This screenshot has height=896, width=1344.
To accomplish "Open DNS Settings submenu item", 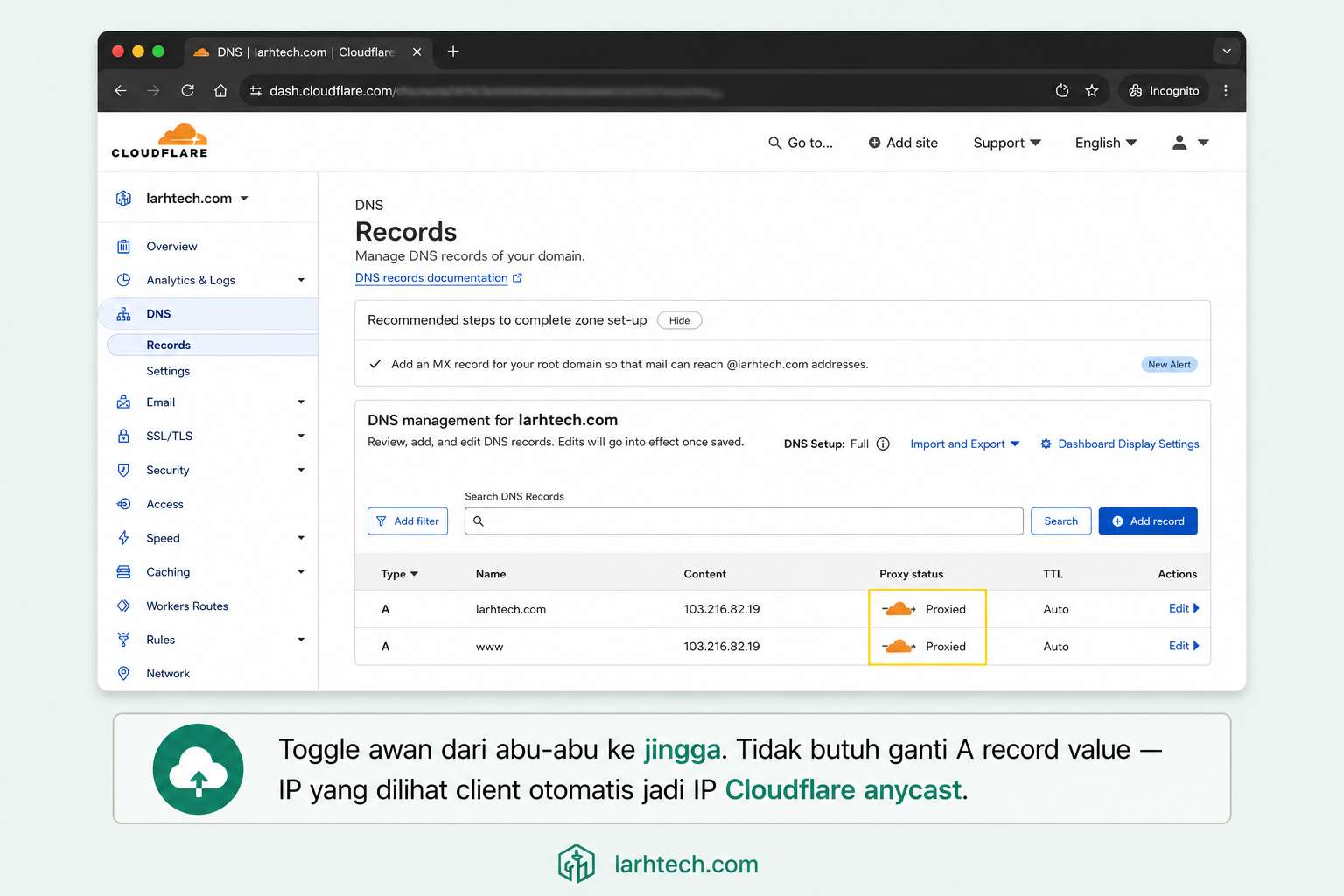I will click(168, 371).
